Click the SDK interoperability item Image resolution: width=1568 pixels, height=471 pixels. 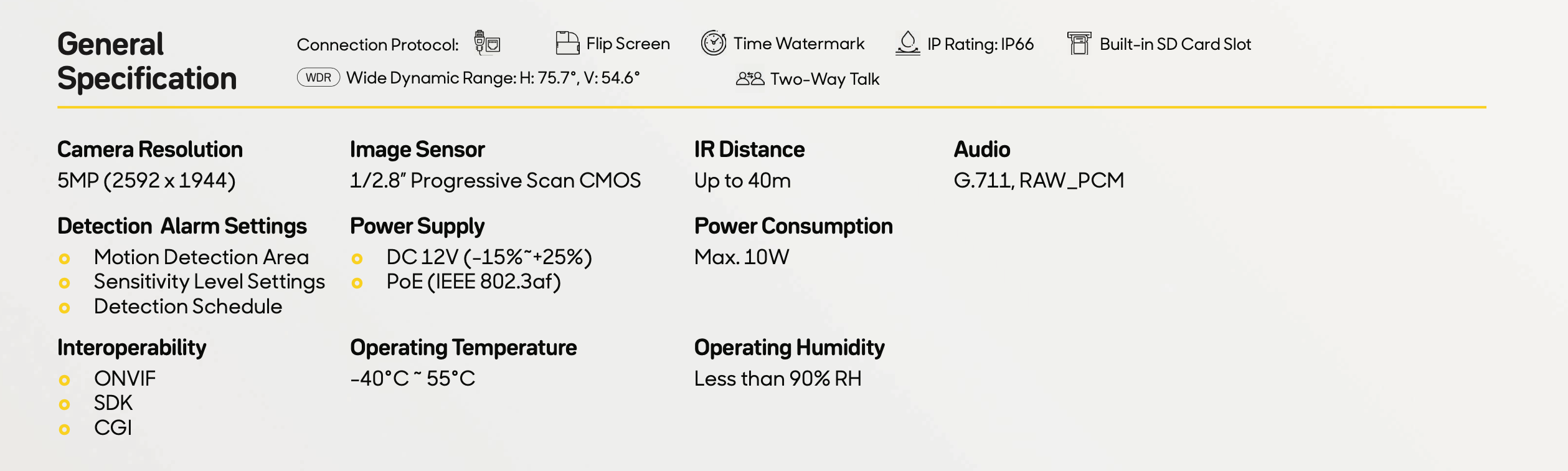pyautogui.click(x=113, y=403)
